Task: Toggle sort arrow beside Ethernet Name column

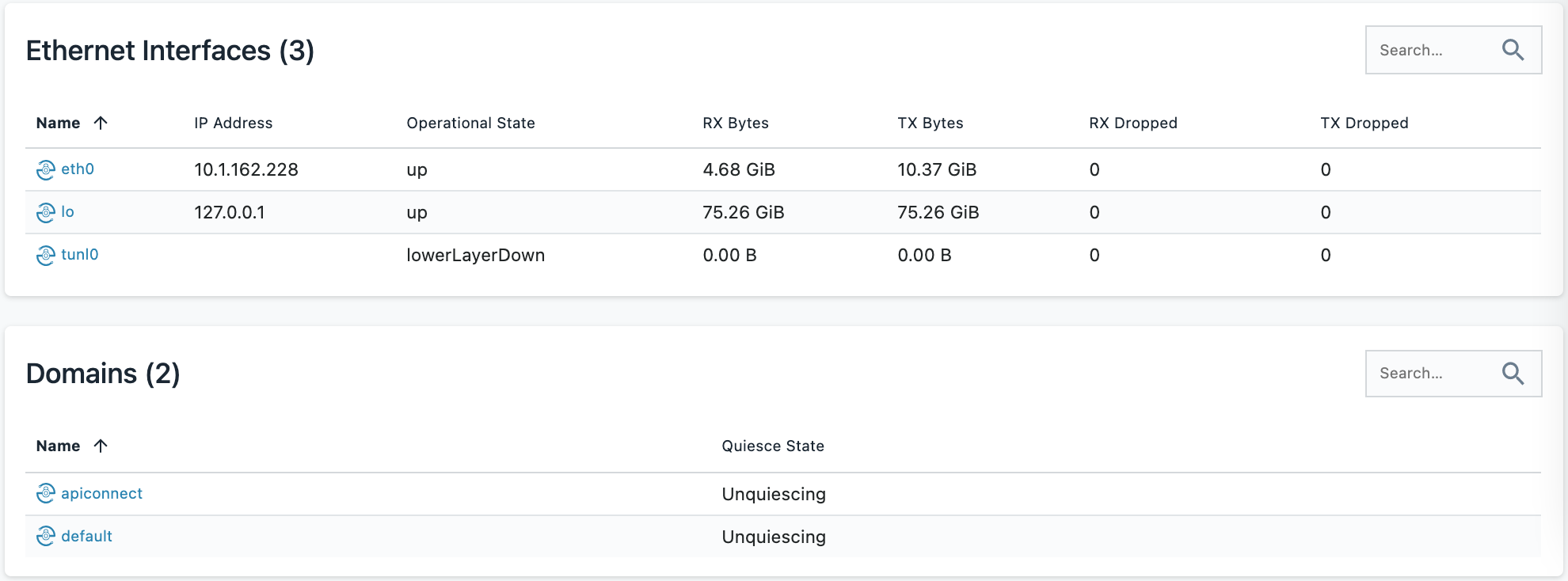Action: pos(101,123)
